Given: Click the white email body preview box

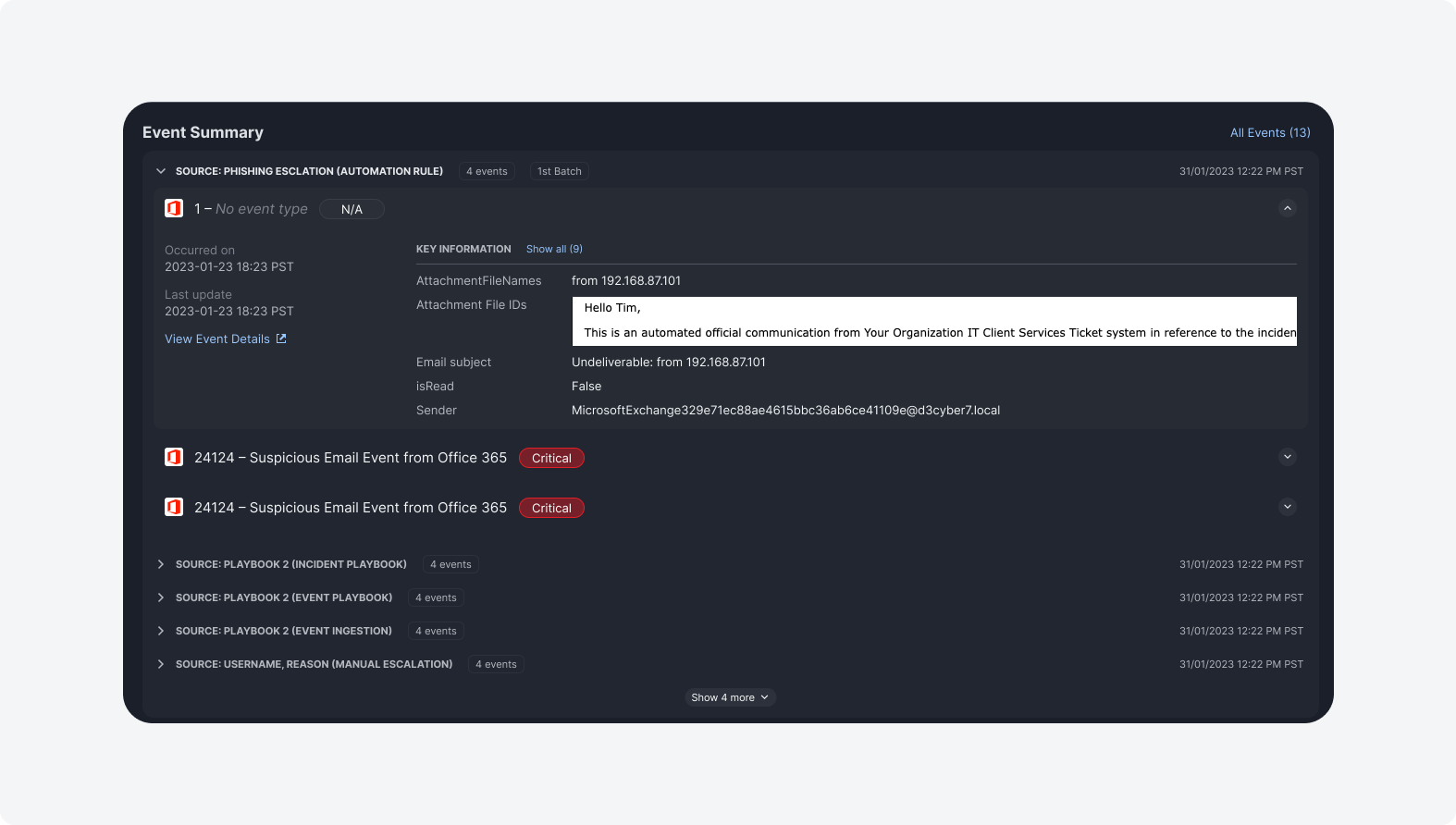Looking at the screenshot, I should click(x=934, y=321).
